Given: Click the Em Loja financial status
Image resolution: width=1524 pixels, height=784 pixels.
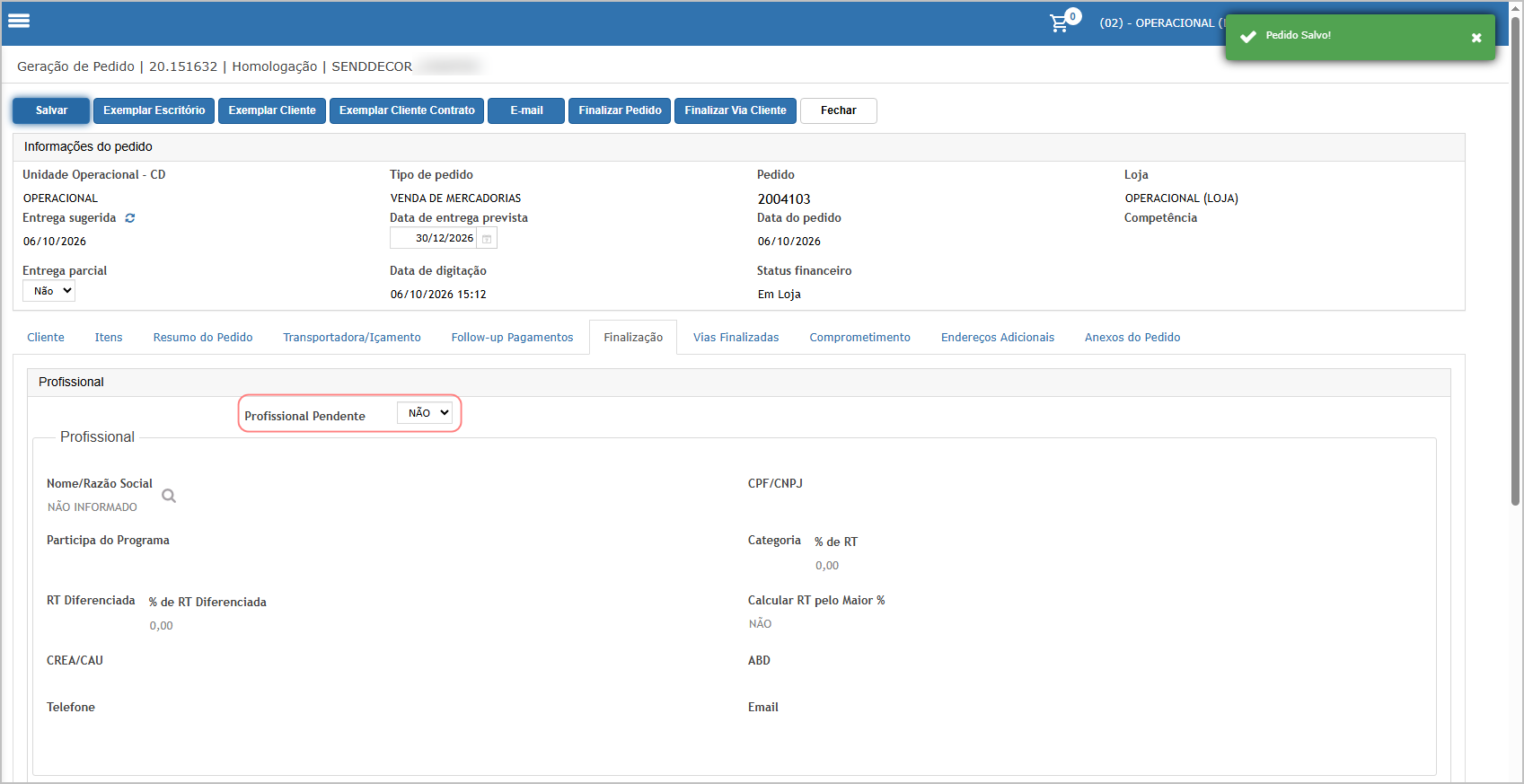Looking at the screenshot, I should [780, 295].
